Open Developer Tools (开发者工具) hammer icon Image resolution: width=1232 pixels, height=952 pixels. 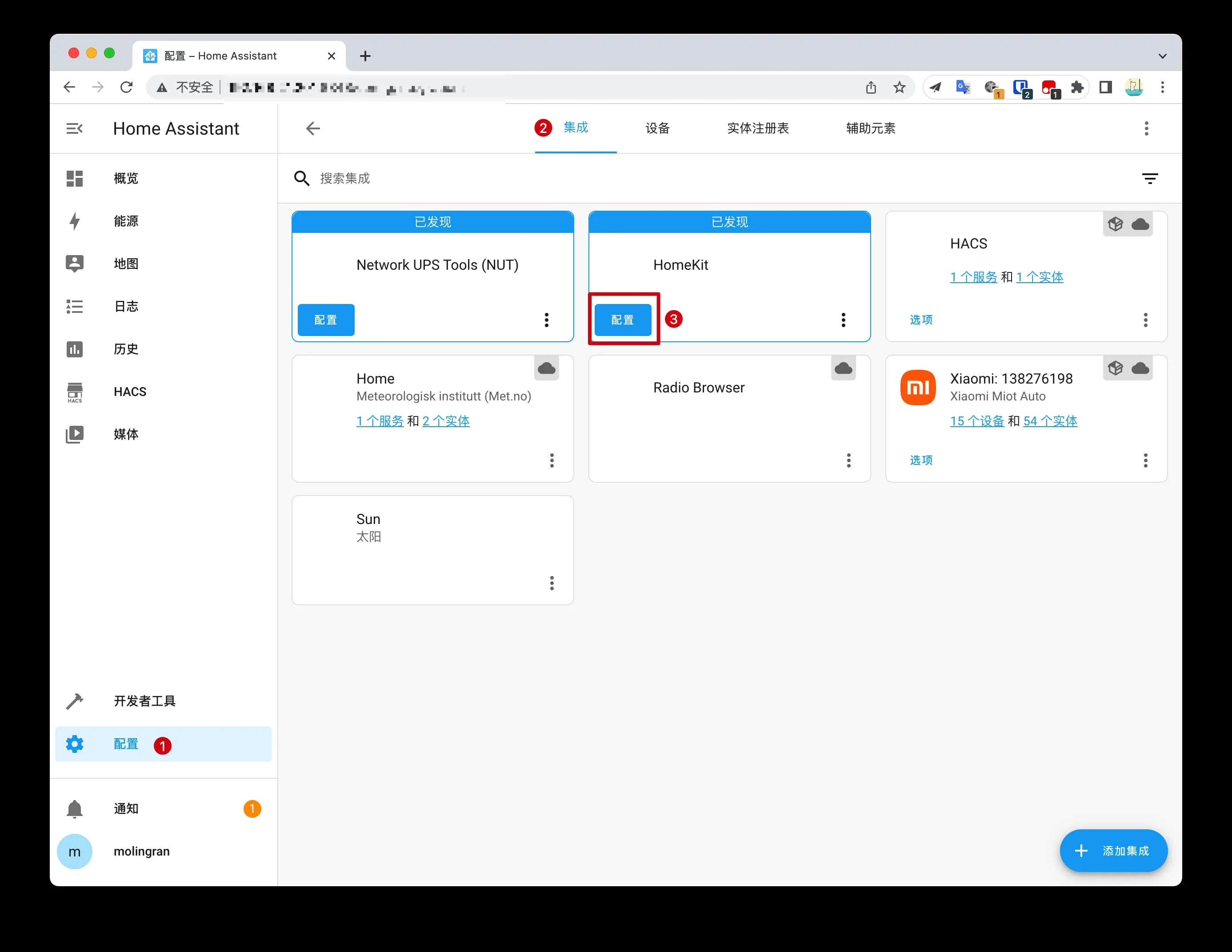(x=75, y=700)
